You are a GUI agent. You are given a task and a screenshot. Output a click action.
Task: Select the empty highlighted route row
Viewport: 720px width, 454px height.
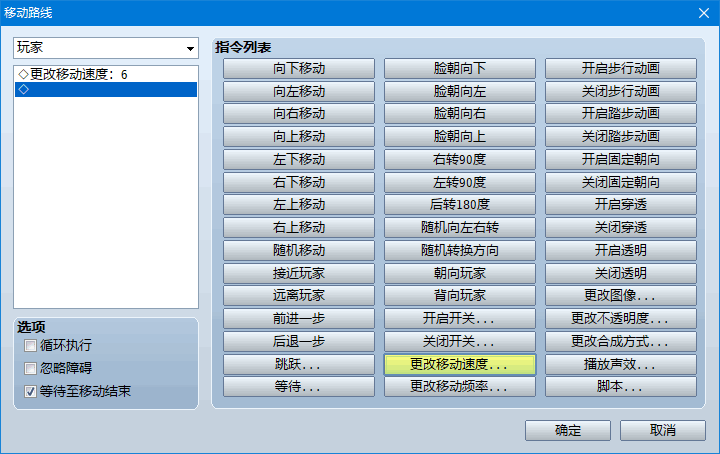coord(106,90)
